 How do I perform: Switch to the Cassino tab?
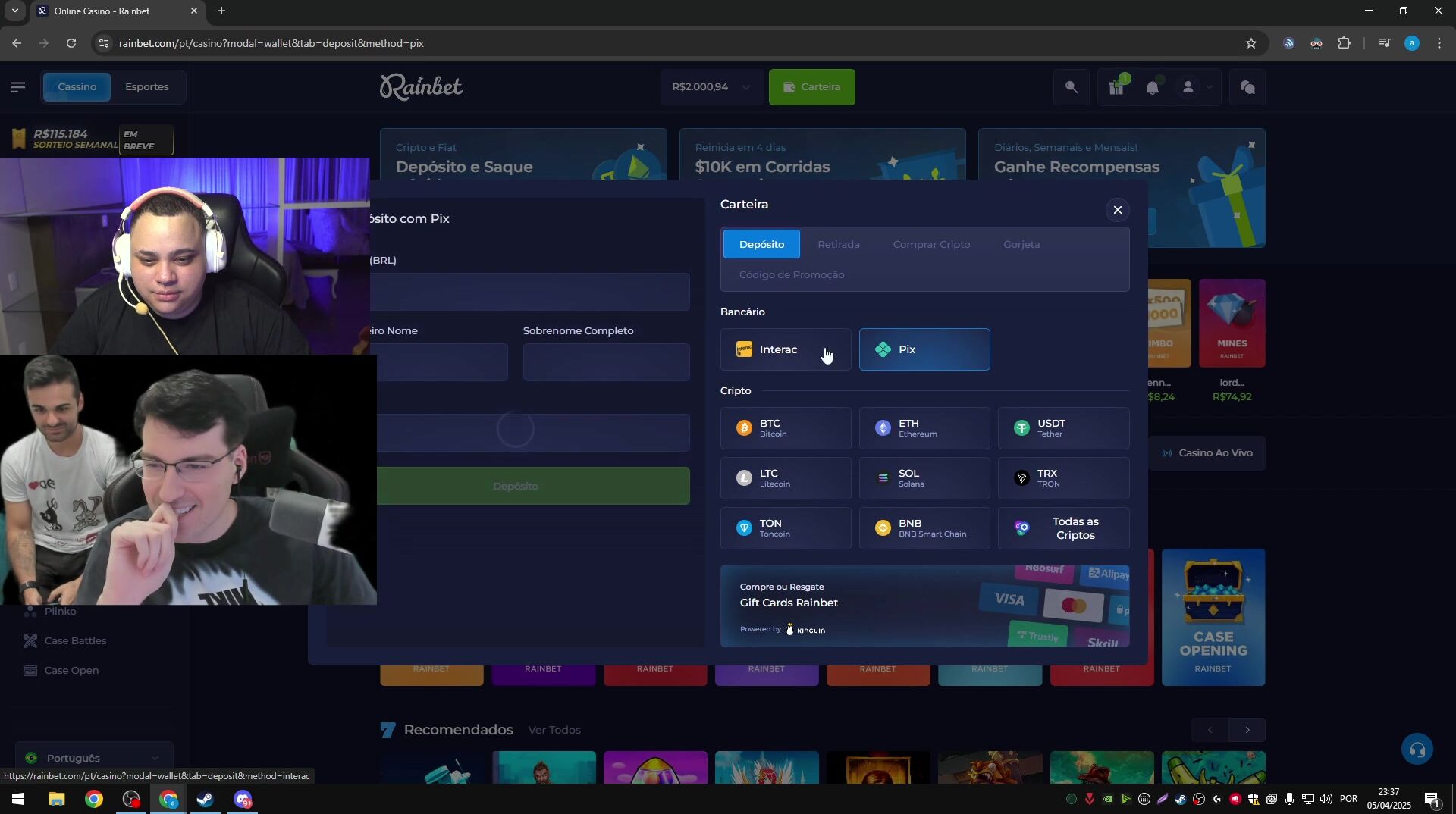coord(77,87)
